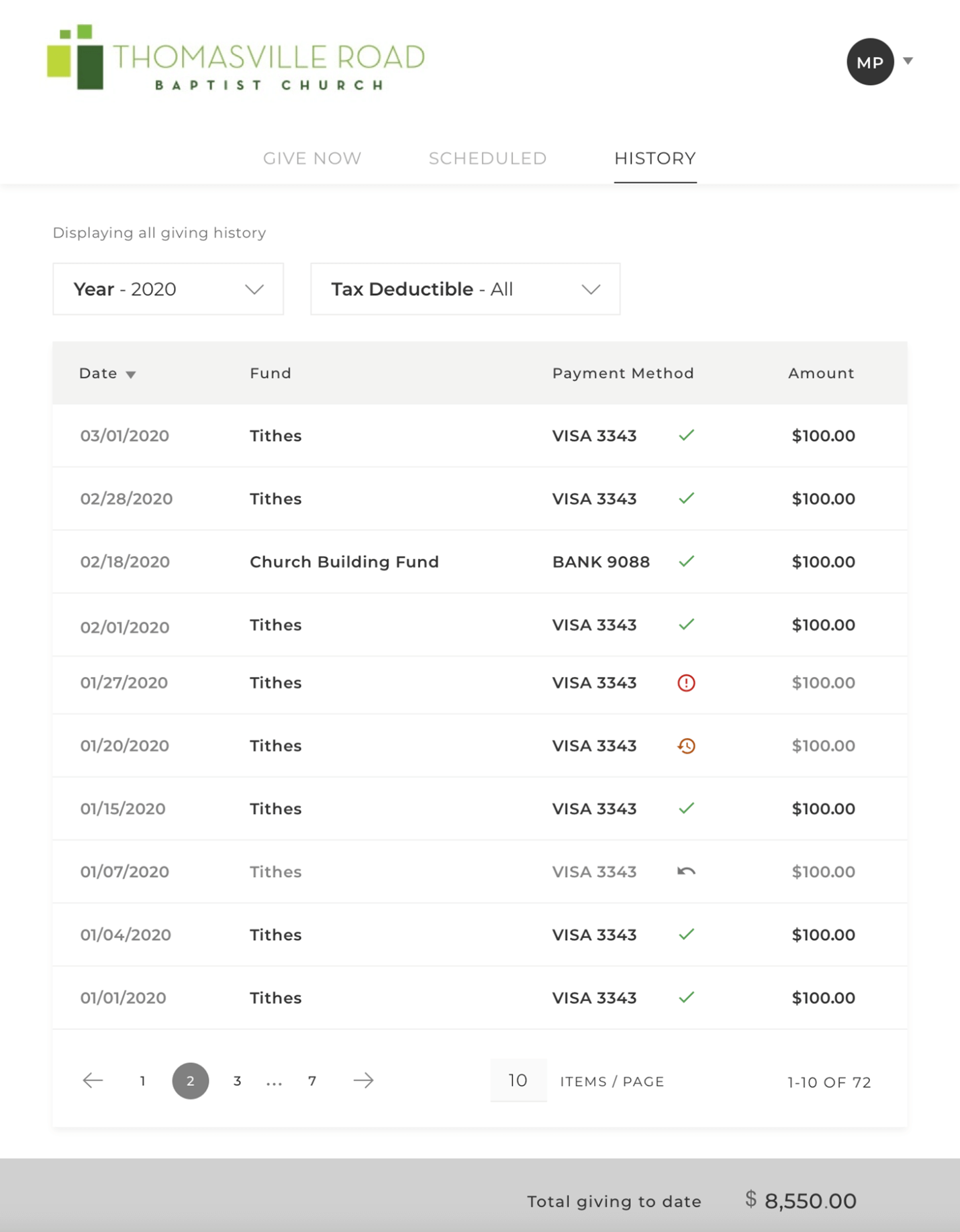
Task: Click the Payment Method column header
Action: pos(623,373)
